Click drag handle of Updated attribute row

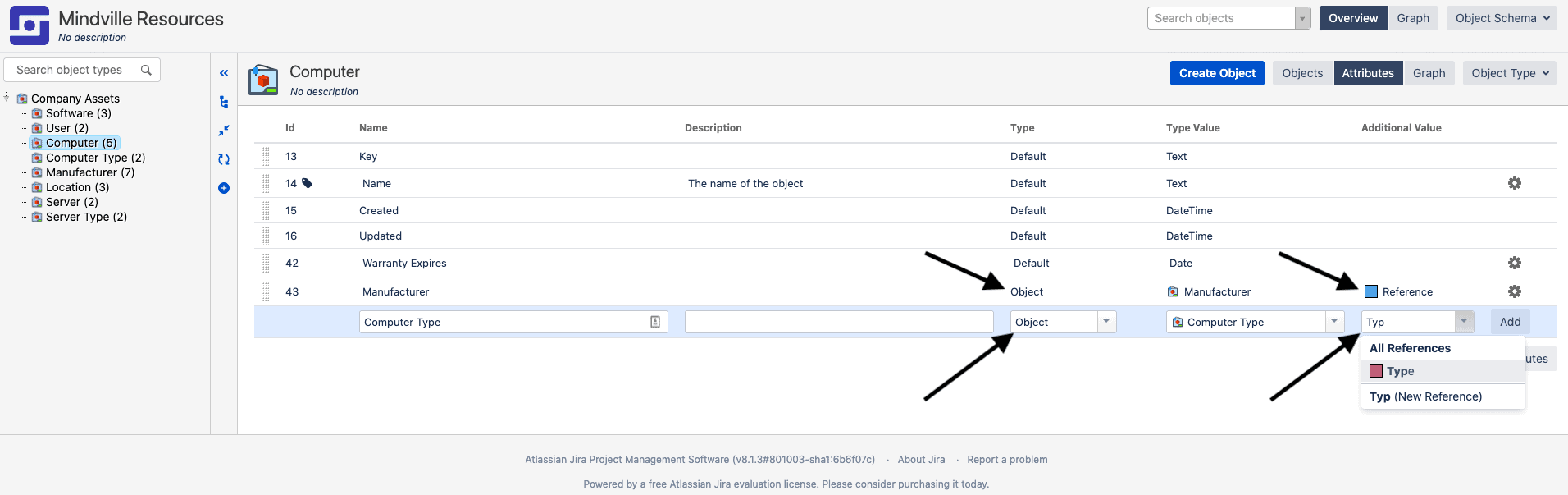click(266, 236)
